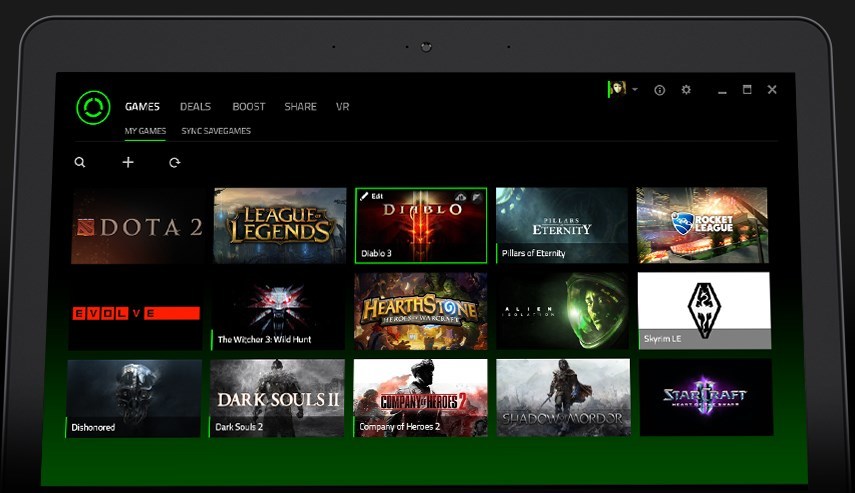Viewport: 855px width, 493px height.
Task: Select the League of Legends tile
Action: click(280, 226)
